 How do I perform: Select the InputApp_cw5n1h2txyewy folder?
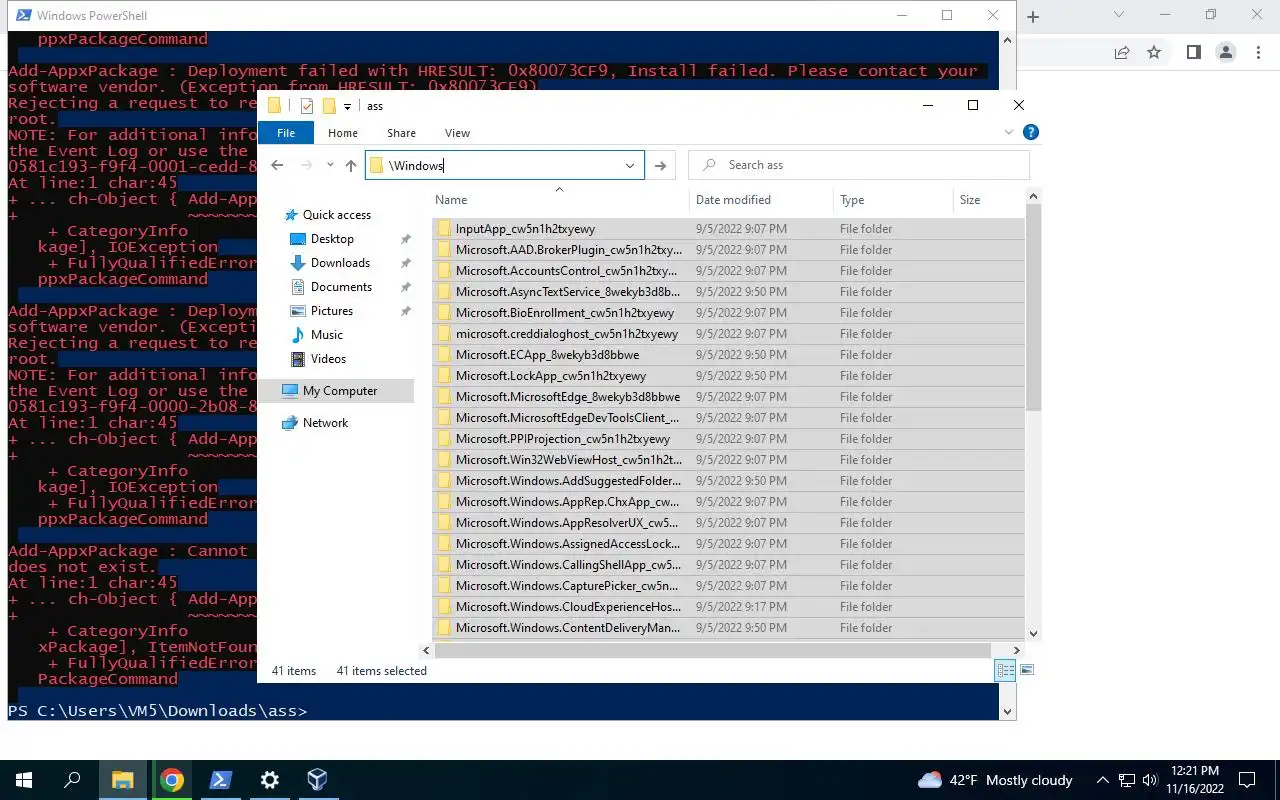[728, 229]
